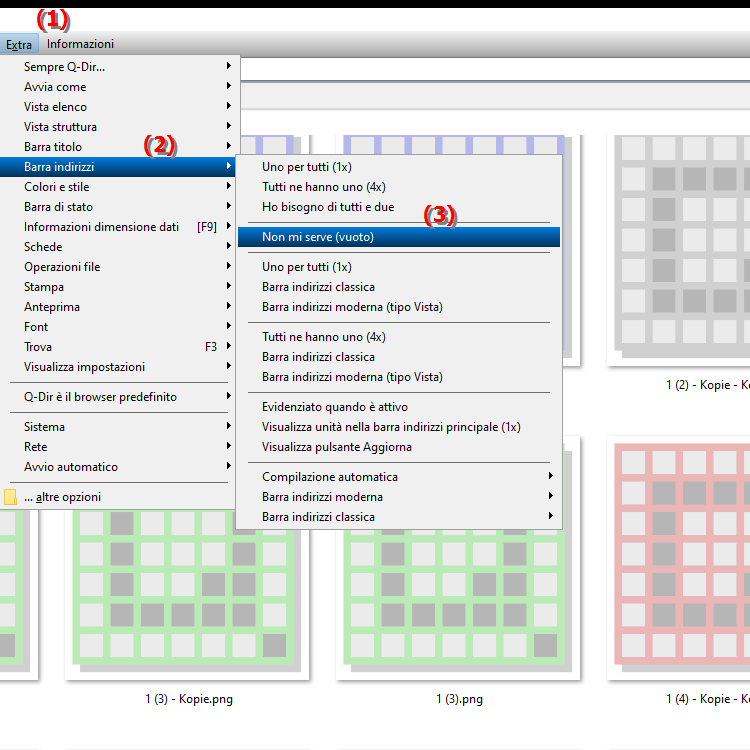This screenshot has height=750, width=750.
Task: Toggle Visualizza pulsante Aggiorna option
Action: coord(336,447)
